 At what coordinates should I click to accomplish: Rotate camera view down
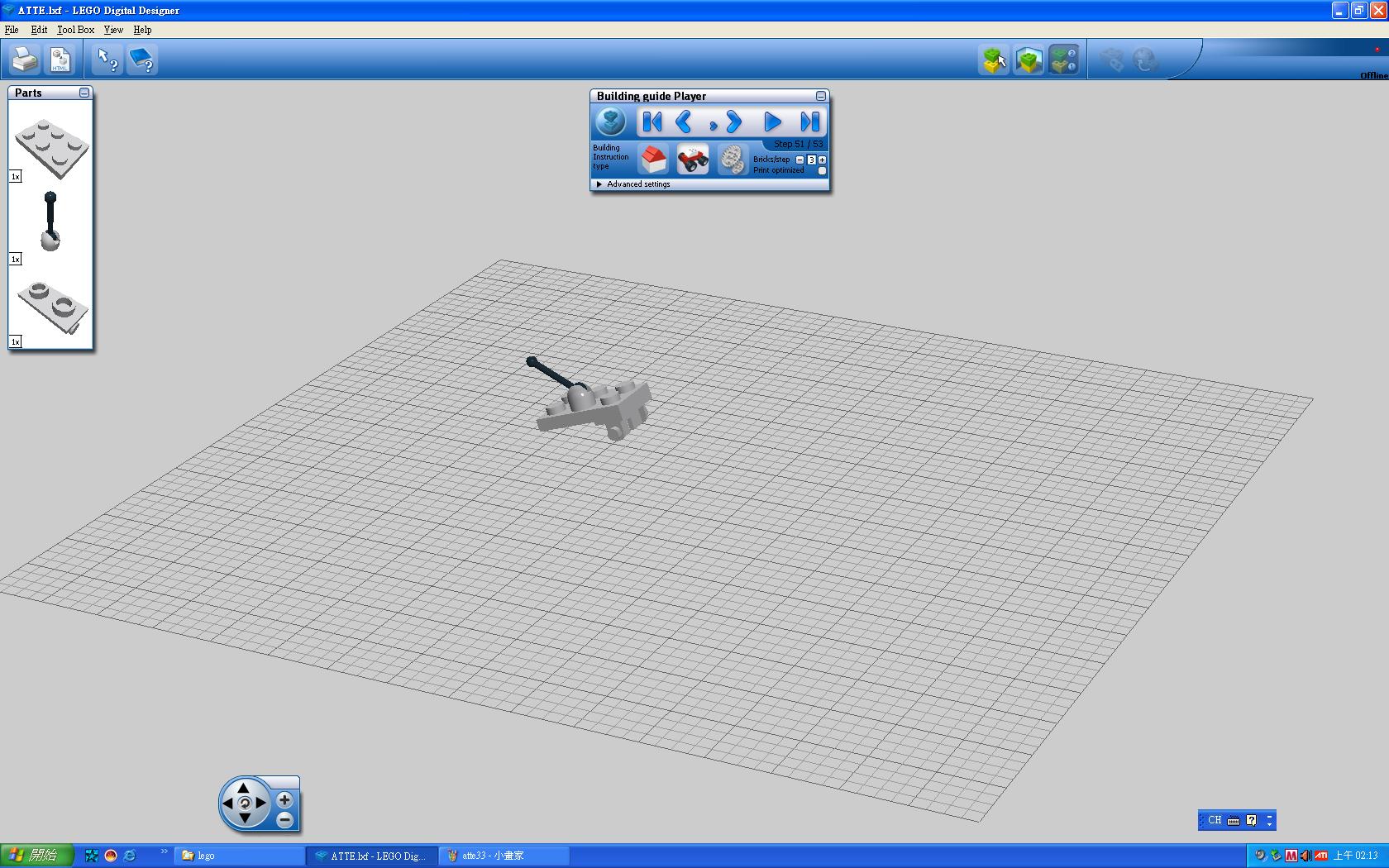[244, 818]
